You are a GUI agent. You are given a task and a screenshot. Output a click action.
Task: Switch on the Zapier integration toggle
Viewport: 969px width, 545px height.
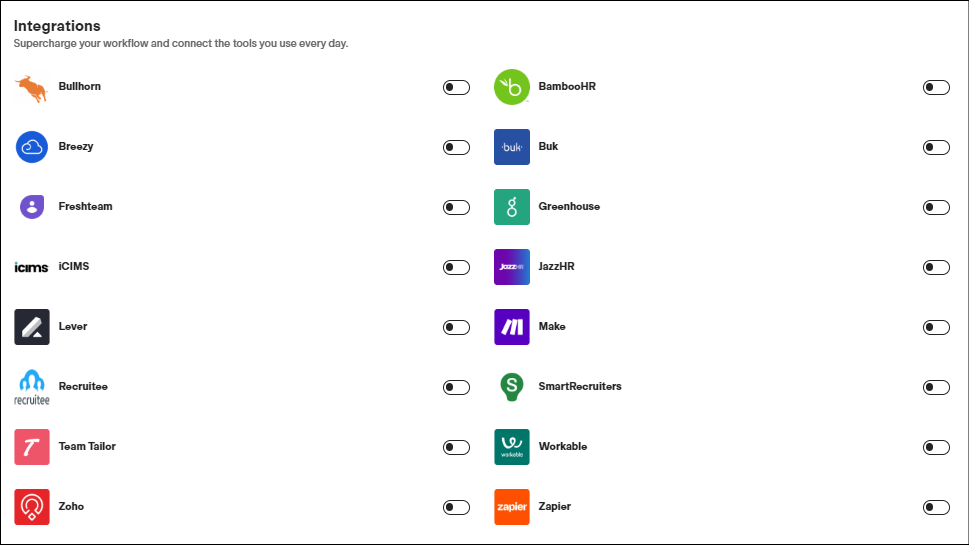pos(936,507)
